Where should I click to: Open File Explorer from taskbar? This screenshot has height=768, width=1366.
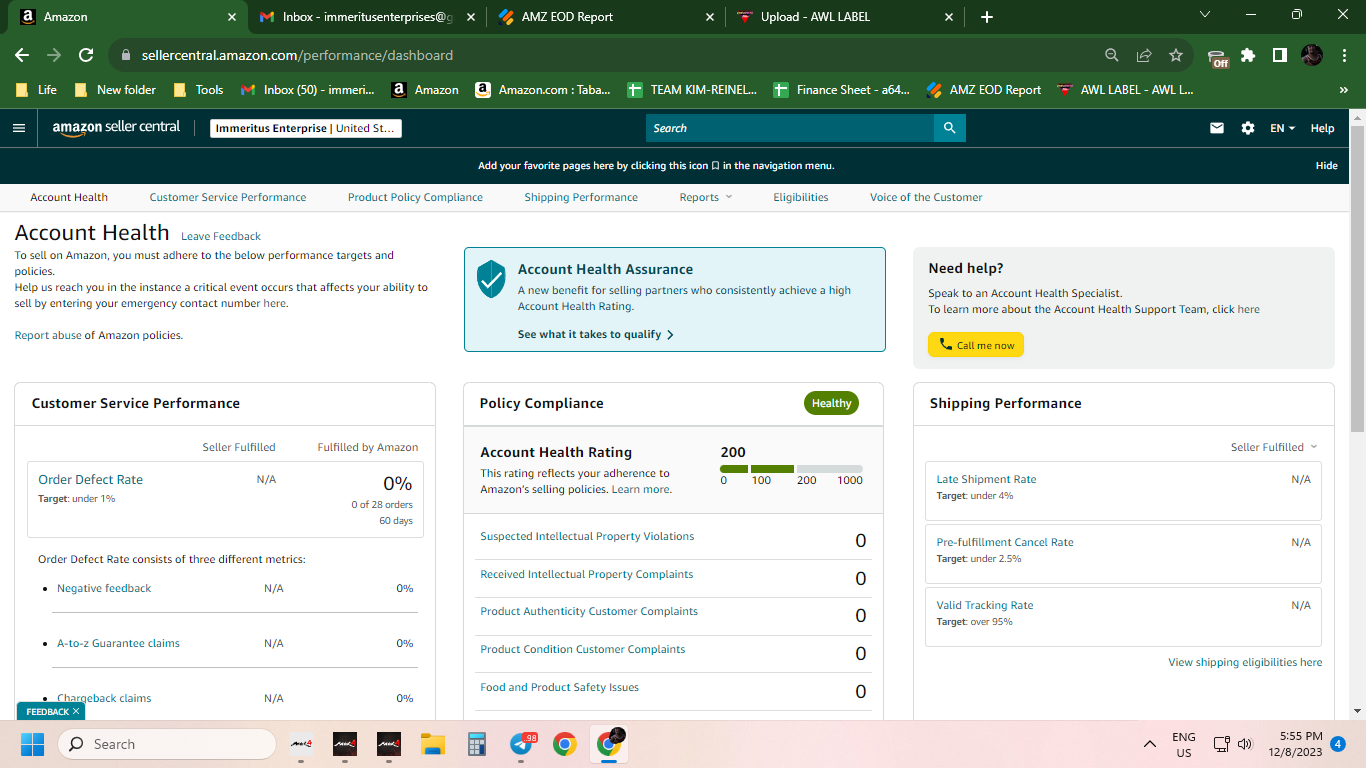coord(432,744)
